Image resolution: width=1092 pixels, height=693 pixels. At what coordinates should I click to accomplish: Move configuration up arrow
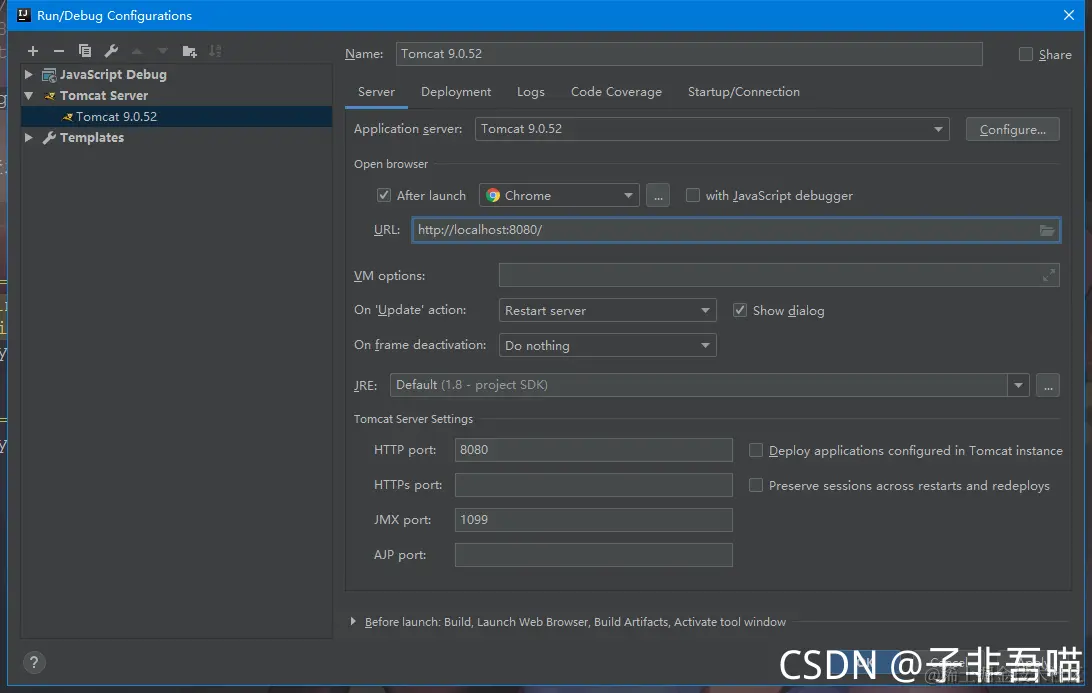click(x=137, y=51)
